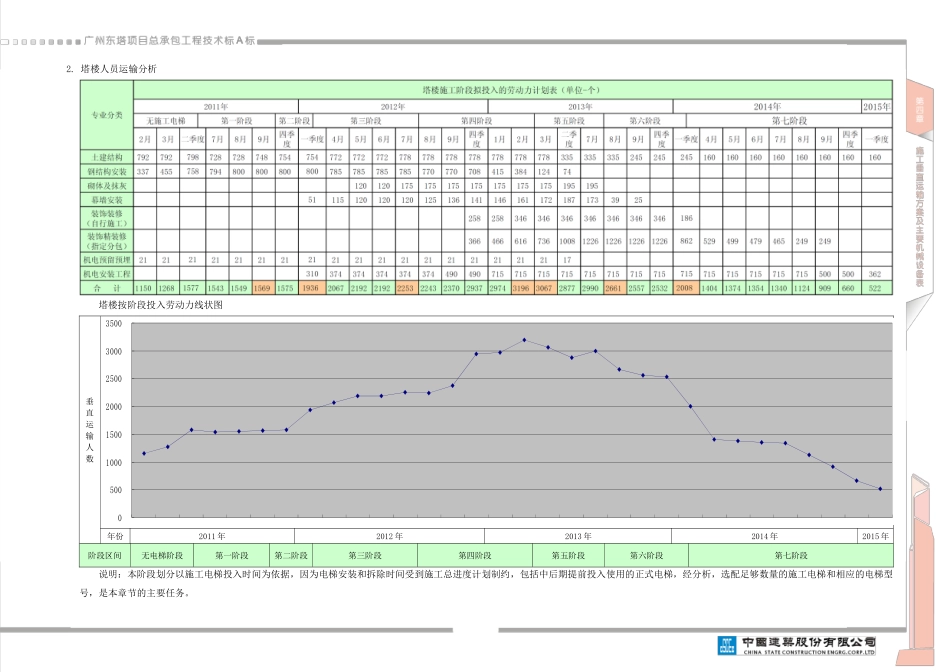Click the 装饰精装修（指定分包）row label
This screenshot has height=672, width=950.
[107, 241]
